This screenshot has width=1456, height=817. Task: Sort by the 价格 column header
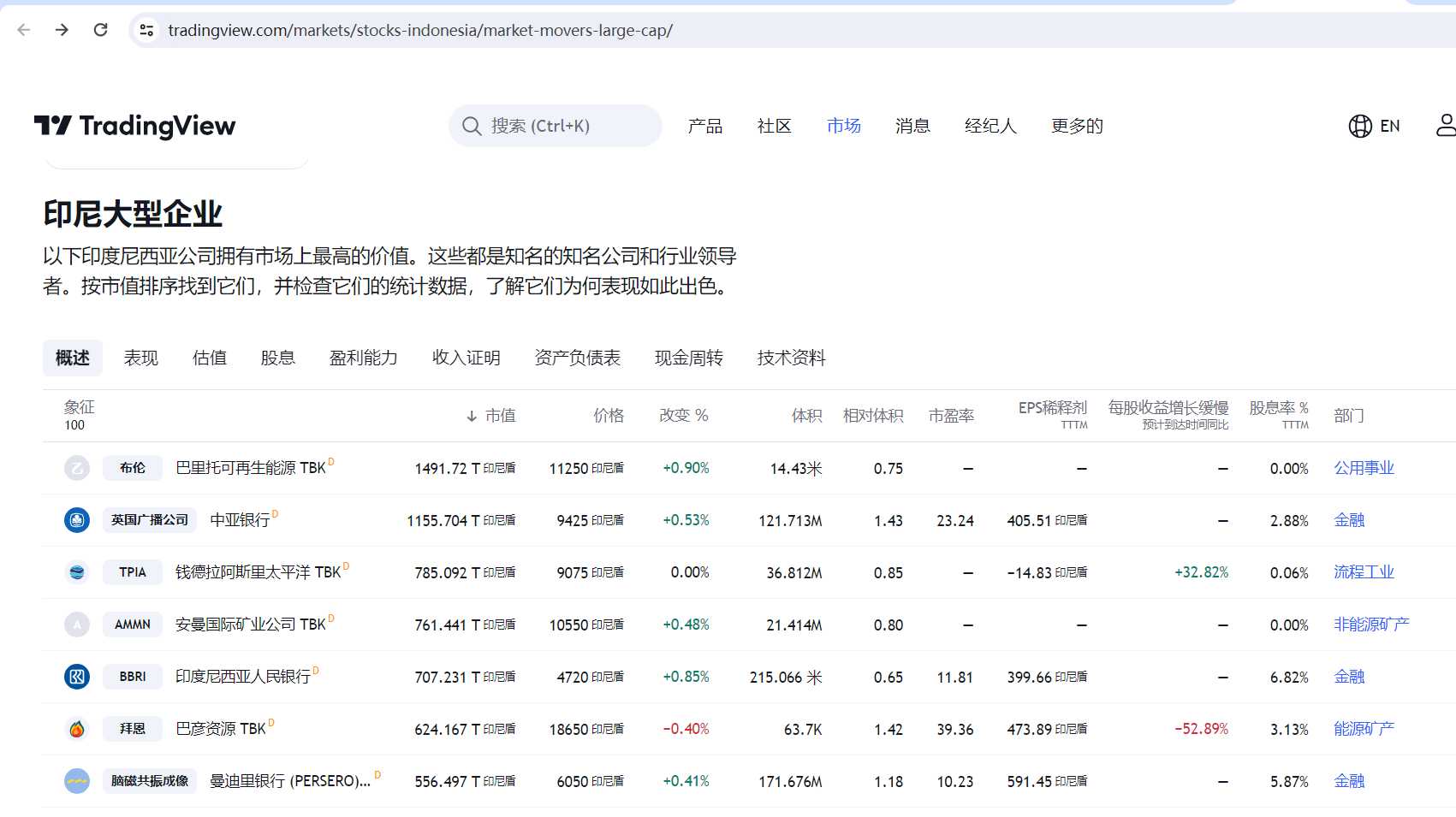[x=609, y=416]
